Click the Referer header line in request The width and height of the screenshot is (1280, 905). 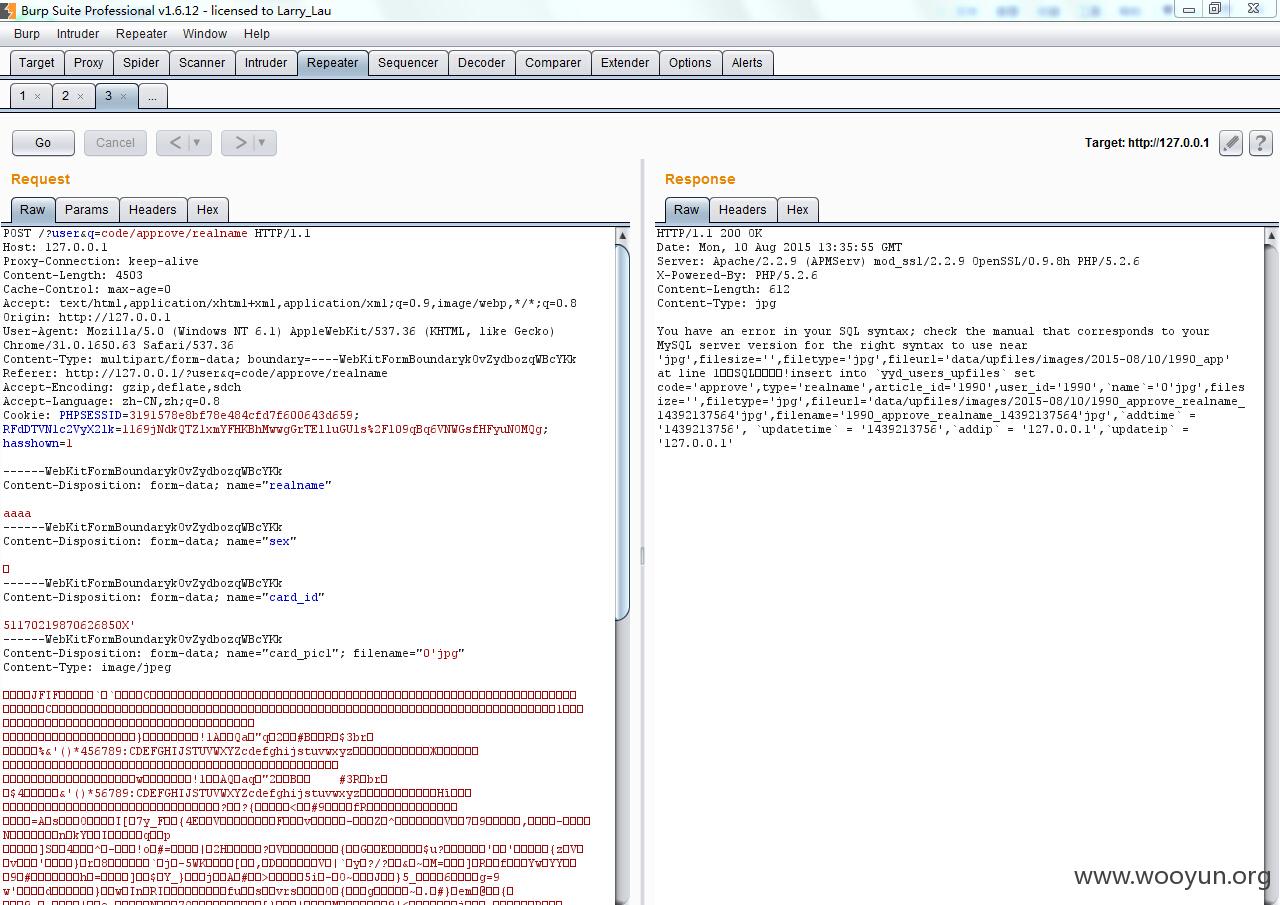point(195,374)
